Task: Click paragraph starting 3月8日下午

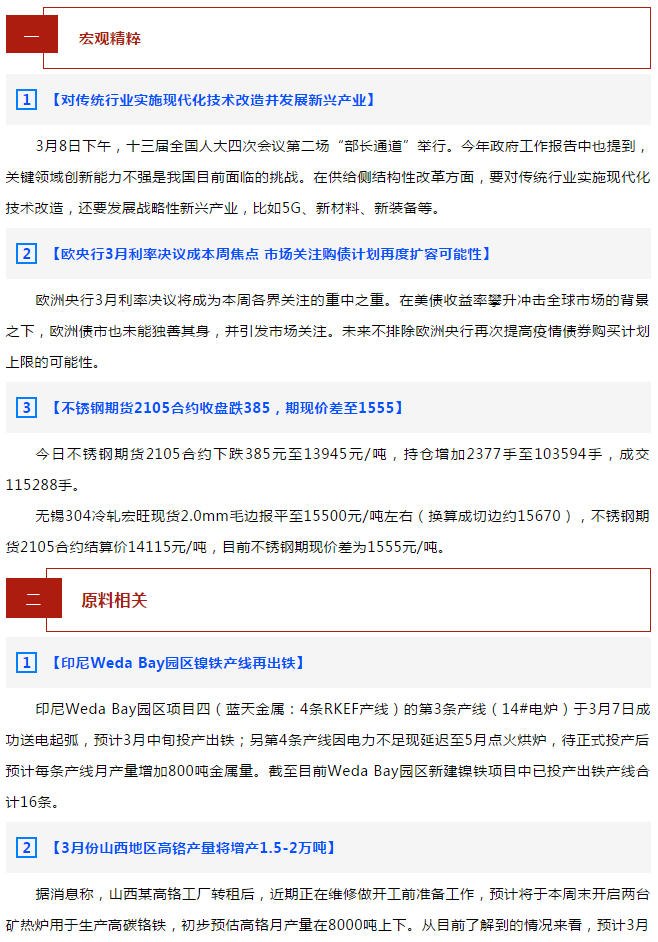Action: coord(328,177)
